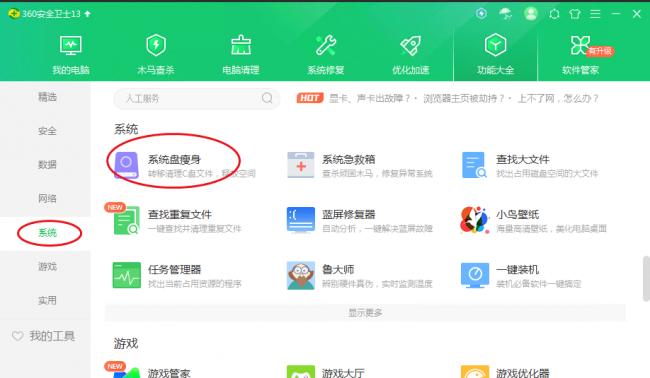Image resolution: width=650 pixels, height=378 pixels.
Task: Click the vertical scrollbar thumb
Action: 646,279
